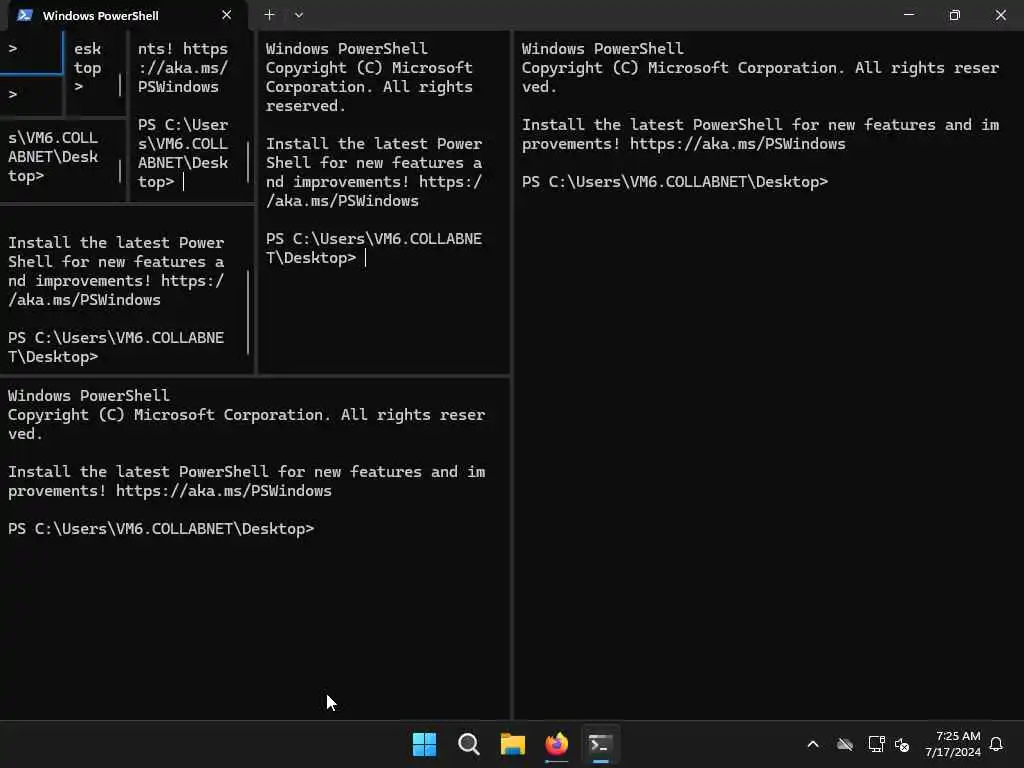Screen dimensions: 1024x768
Task: Select the small pane showing "s\VM6.COLL ABNET\Desk top>"
Action: point(63,159)
